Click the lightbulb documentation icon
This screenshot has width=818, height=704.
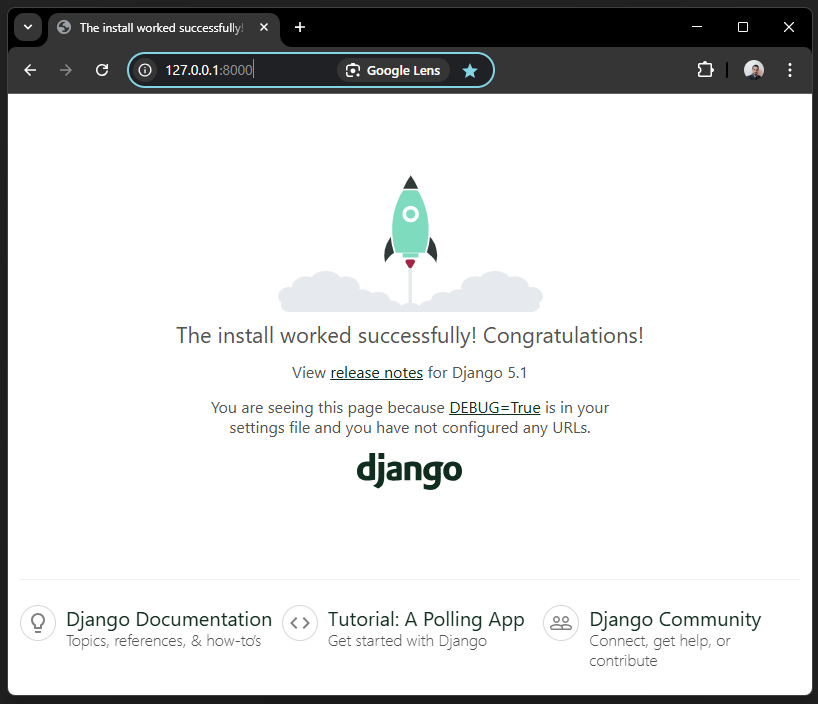pos(38,623)
